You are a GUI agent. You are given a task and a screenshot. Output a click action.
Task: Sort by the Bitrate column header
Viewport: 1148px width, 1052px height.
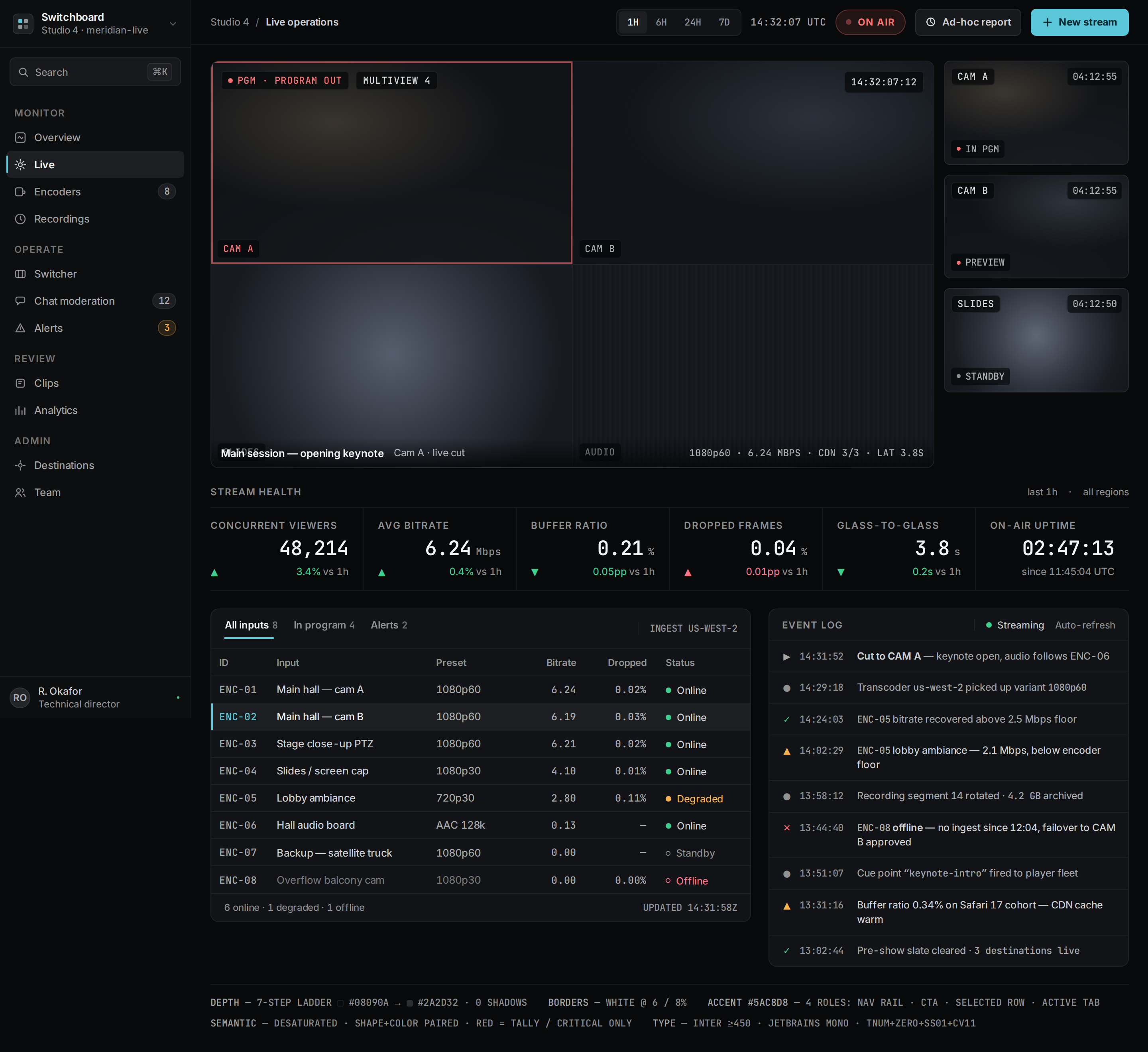[561, 662]
